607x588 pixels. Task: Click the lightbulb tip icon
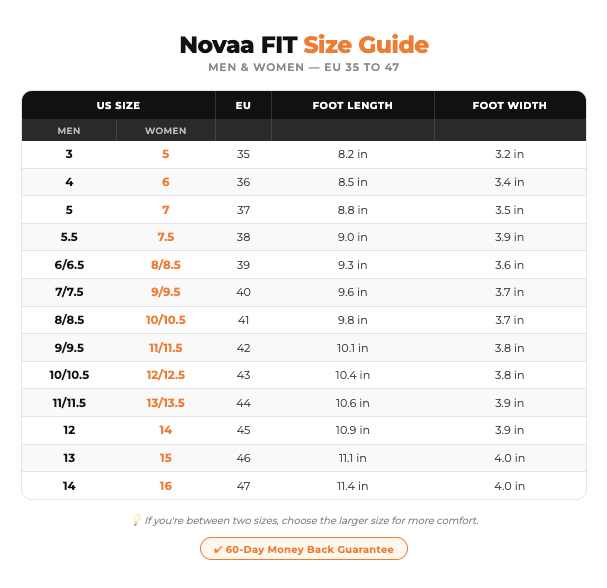pyautogui.click(x=136, y=520)
